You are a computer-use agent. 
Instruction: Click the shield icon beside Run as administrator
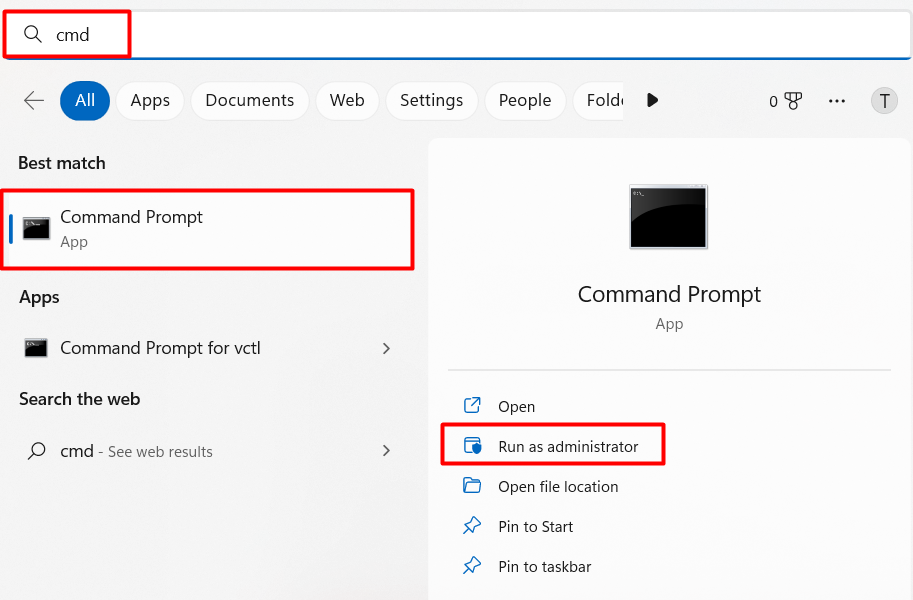(x=471, y=445)
